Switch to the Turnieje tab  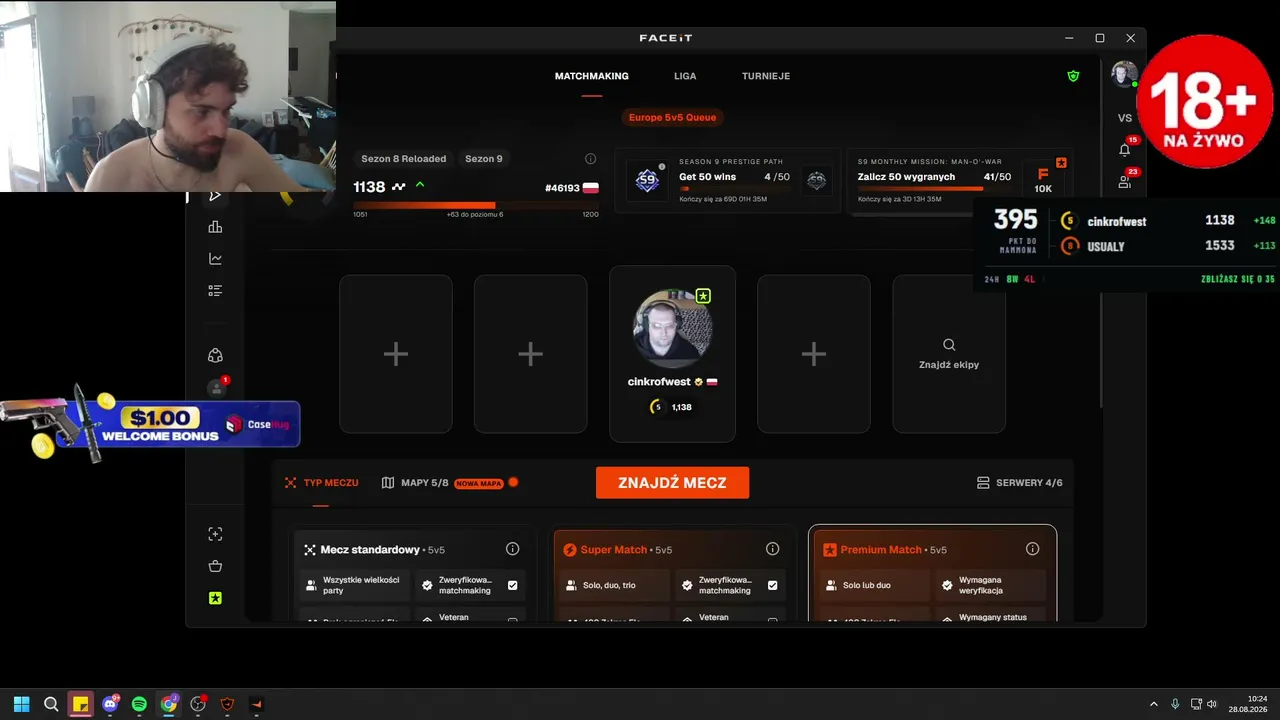766,76
